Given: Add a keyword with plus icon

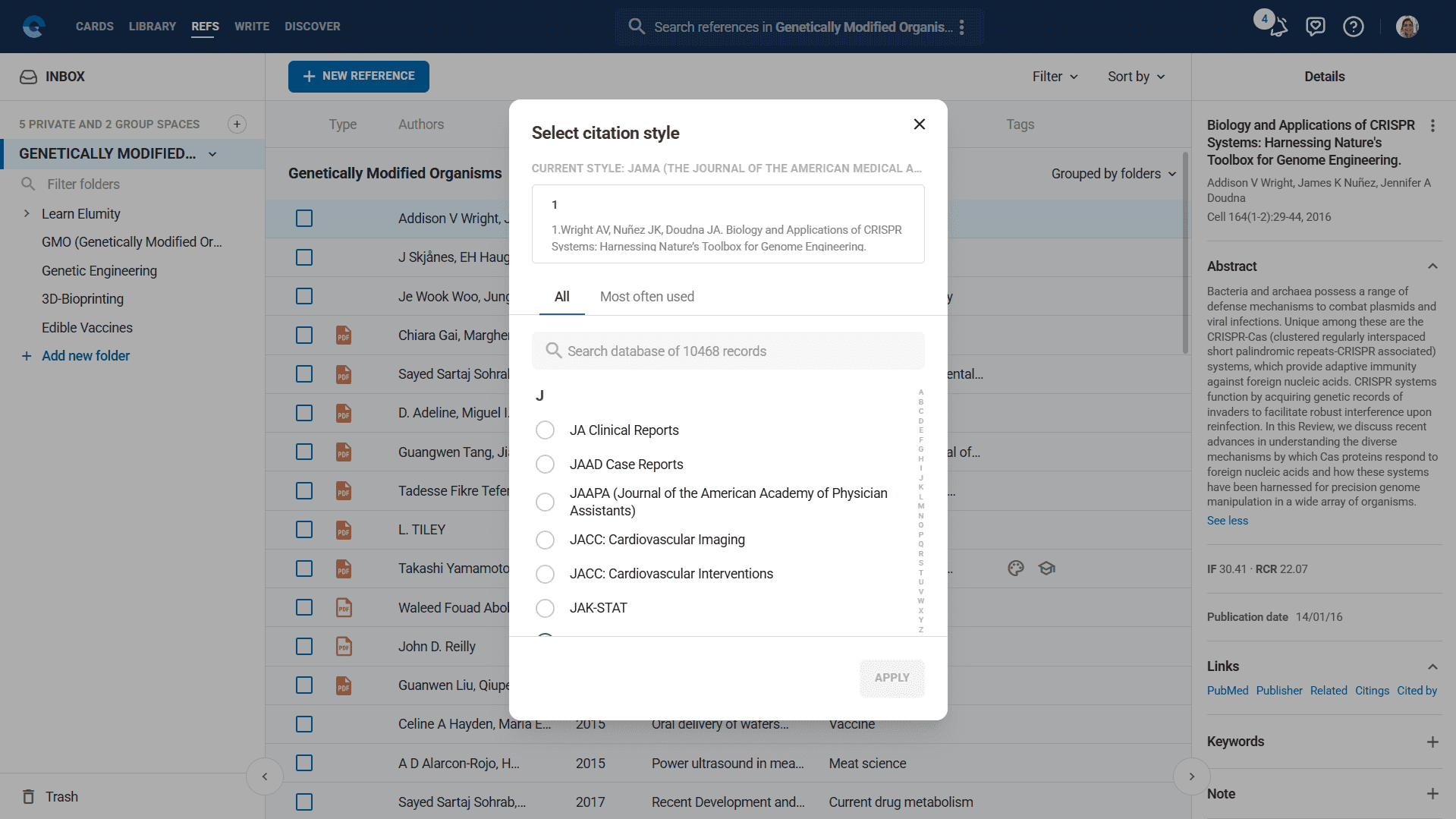Looking at the screenshot, I should click(1432, 742).
